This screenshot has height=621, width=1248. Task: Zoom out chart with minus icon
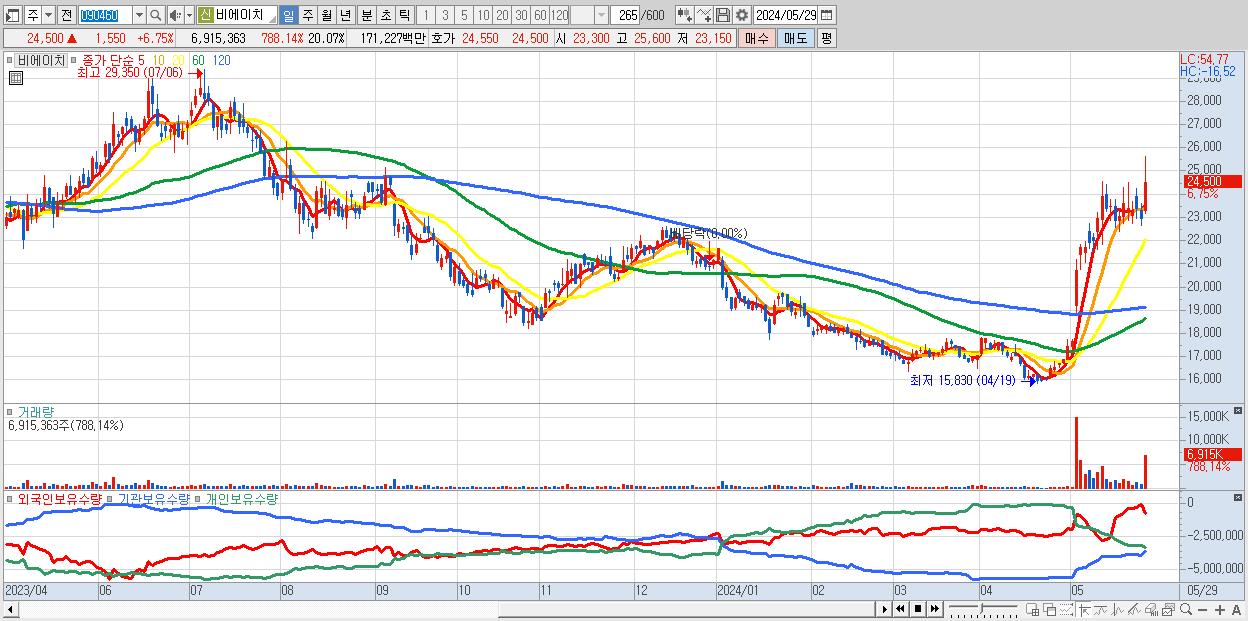pyautogui.click(x=1202, y=610)
